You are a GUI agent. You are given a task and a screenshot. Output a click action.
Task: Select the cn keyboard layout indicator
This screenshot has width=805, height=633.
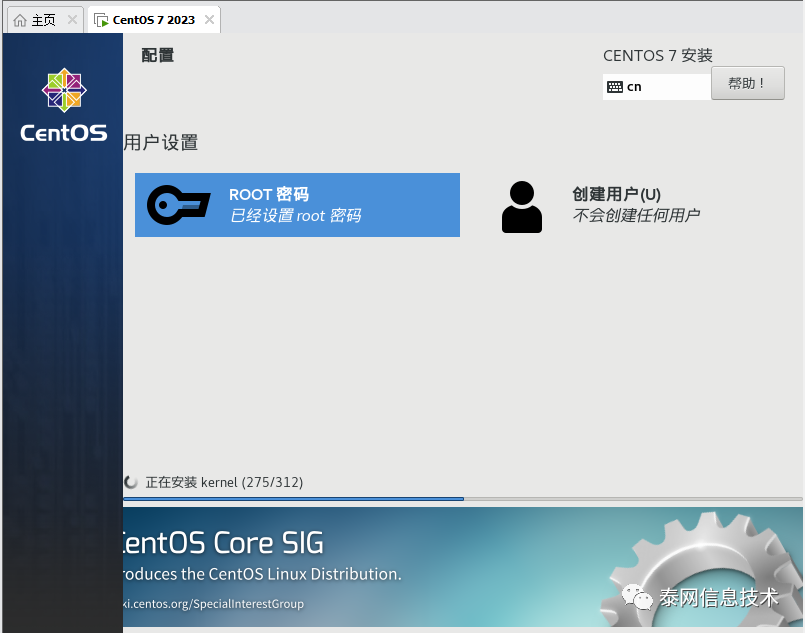point(657,87)
